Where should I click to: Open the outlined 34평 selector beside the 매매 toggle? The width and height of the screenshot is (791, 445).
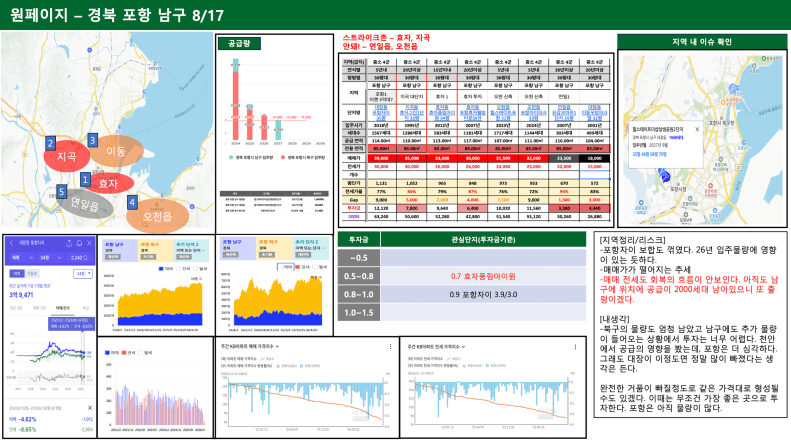pyautogui.click(x=83, y=273)
